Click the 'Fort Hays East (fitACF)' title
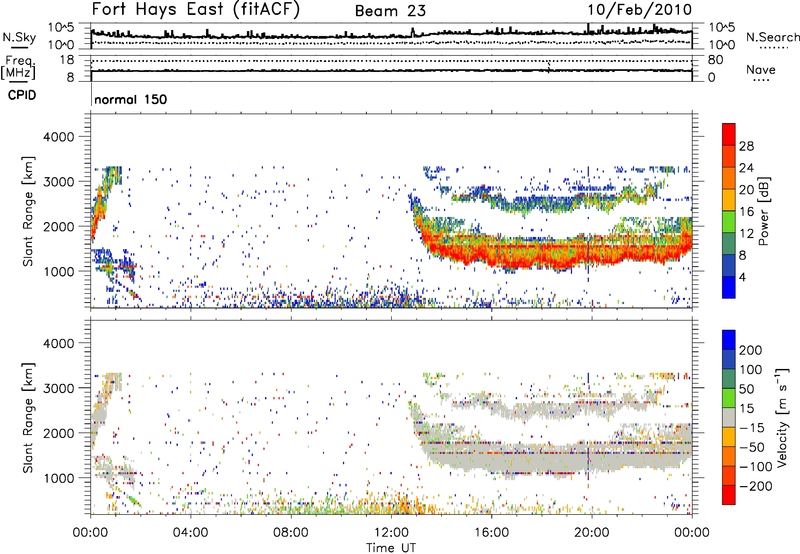 (x=196, y=10)
